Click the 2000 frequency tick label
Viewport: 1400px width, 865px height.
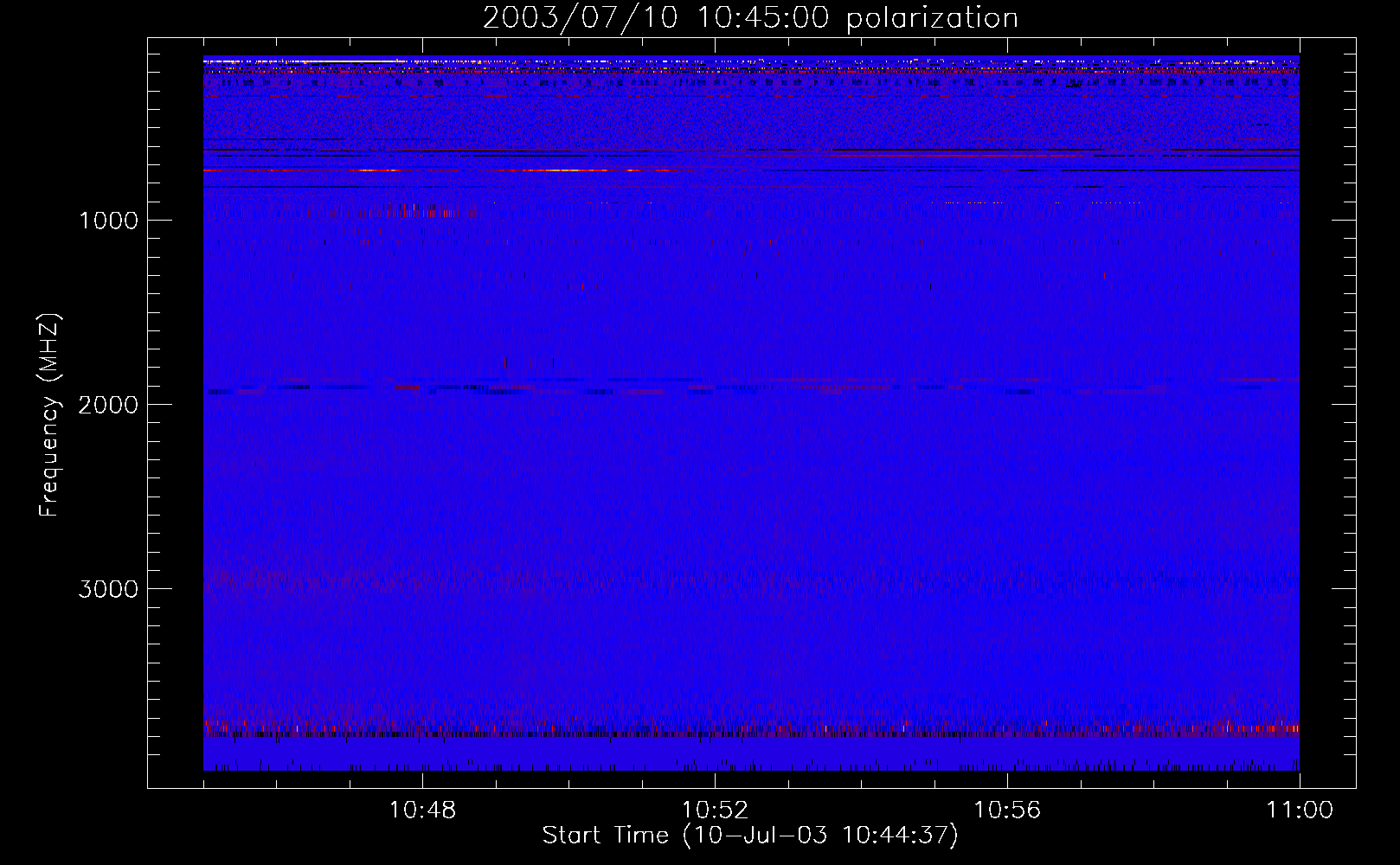tap(108, 405)
